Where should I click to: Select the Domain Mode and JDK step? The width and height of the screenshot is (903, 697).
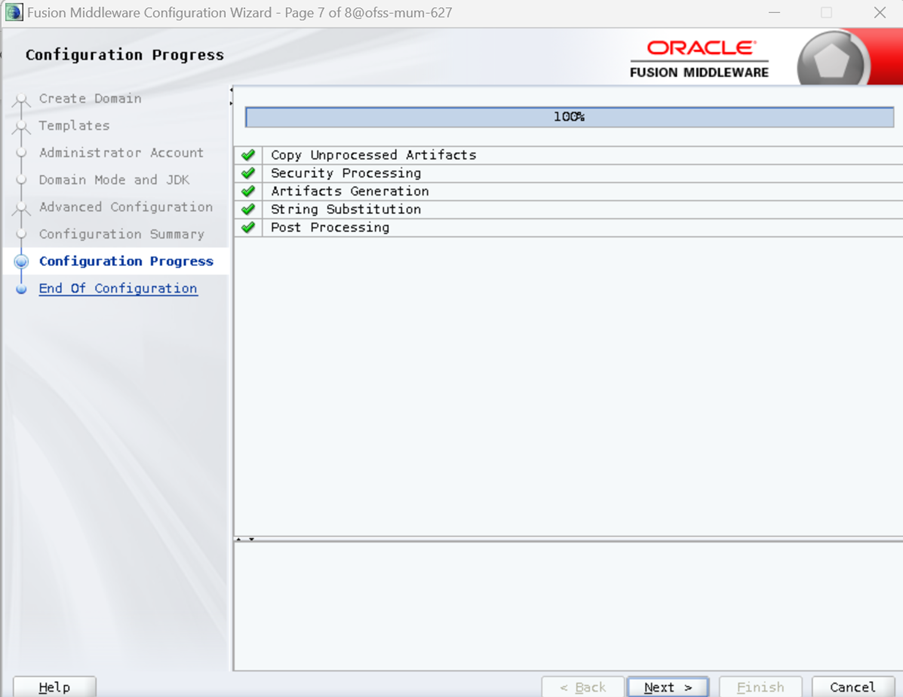click(x=114, y=180)
